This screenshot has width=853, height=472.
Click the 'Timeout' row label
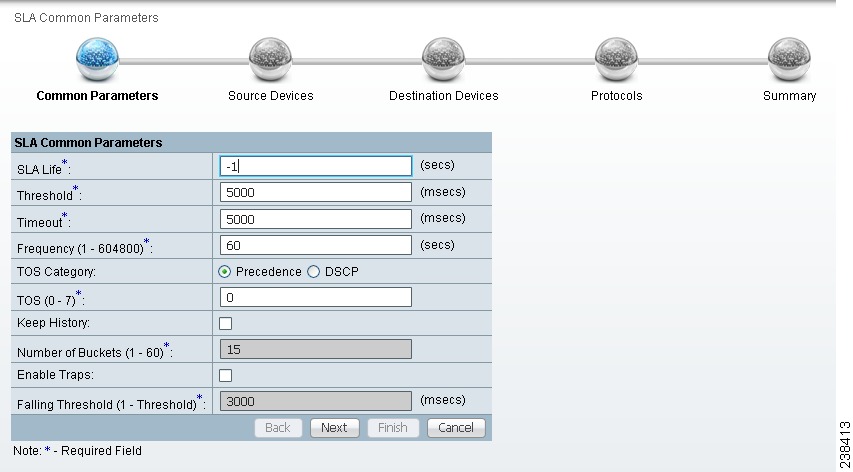click(x=44, y=221)
